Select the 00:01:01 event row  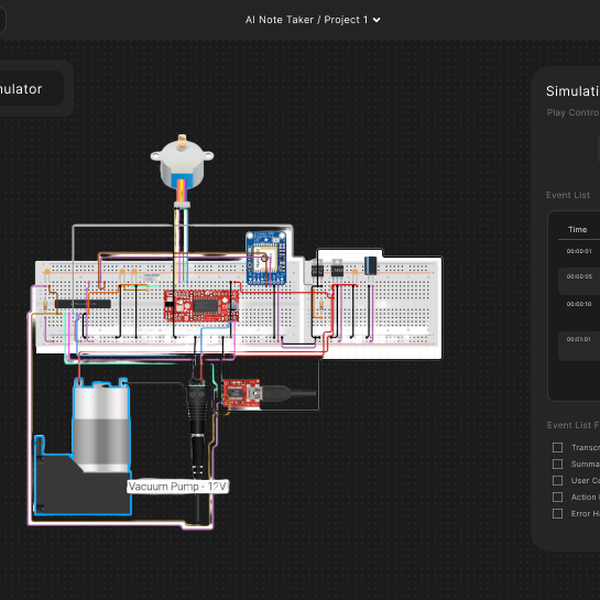[579, 346]
